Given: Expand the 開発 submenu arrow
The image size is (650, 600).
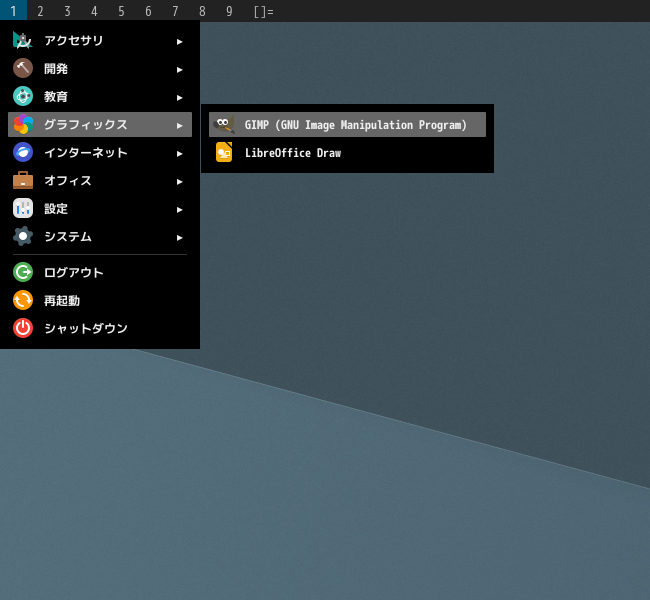Looking at the screenshot, I should (179, 70).
